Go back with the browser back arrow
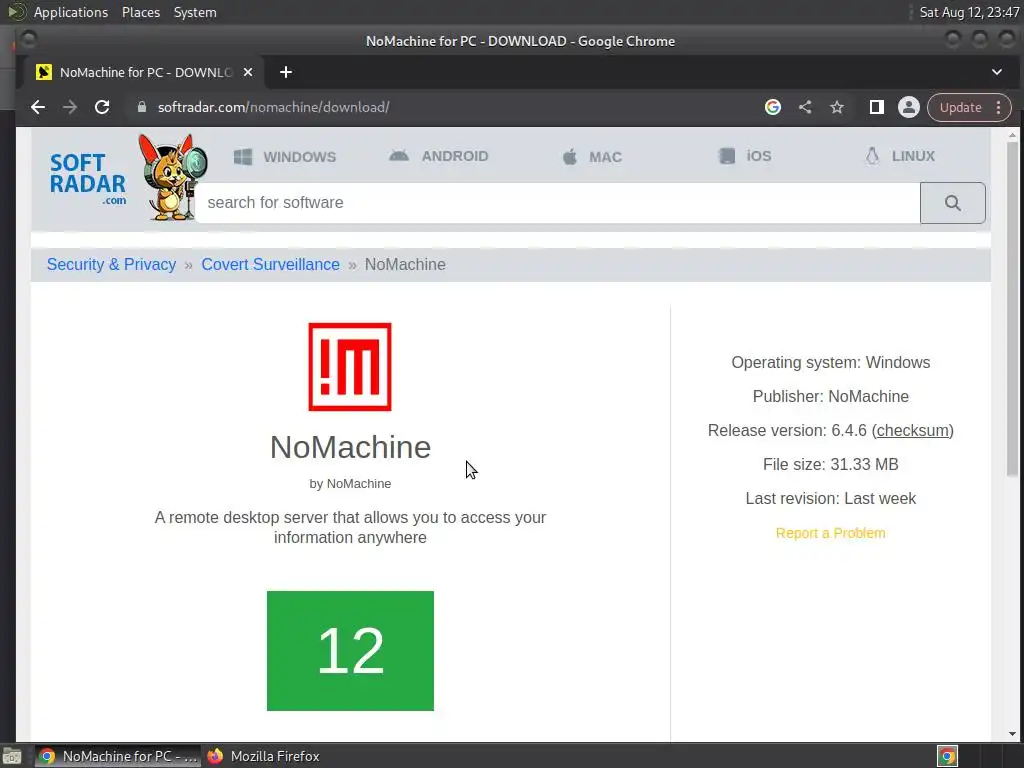The height and width of the screenshot is (768, 1024). coord(38,107)
